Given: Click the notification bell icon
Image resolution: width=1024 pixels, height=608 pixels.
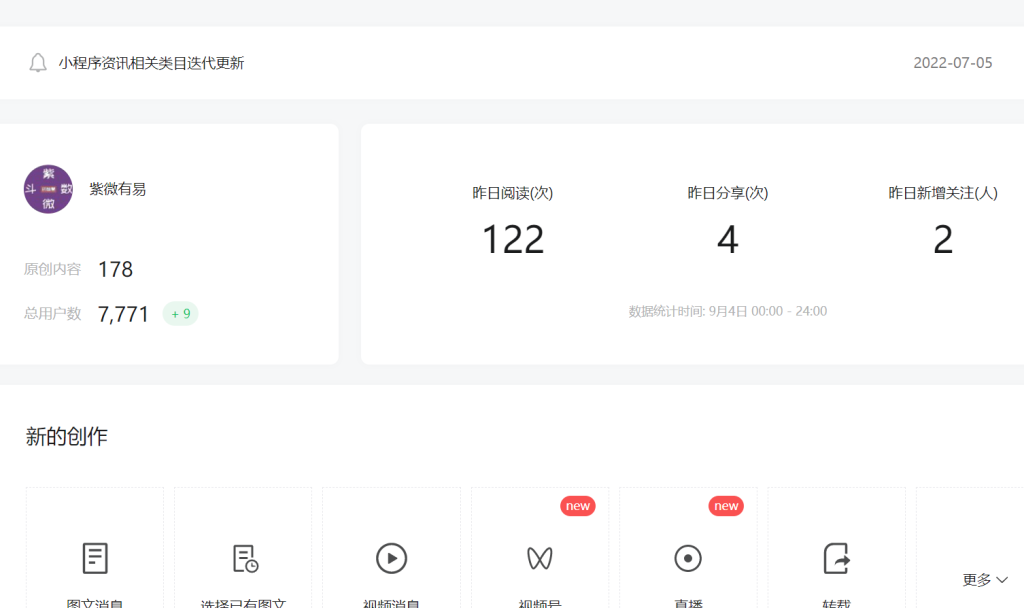Looking at the screenshot, I should (x=38, y=63).
